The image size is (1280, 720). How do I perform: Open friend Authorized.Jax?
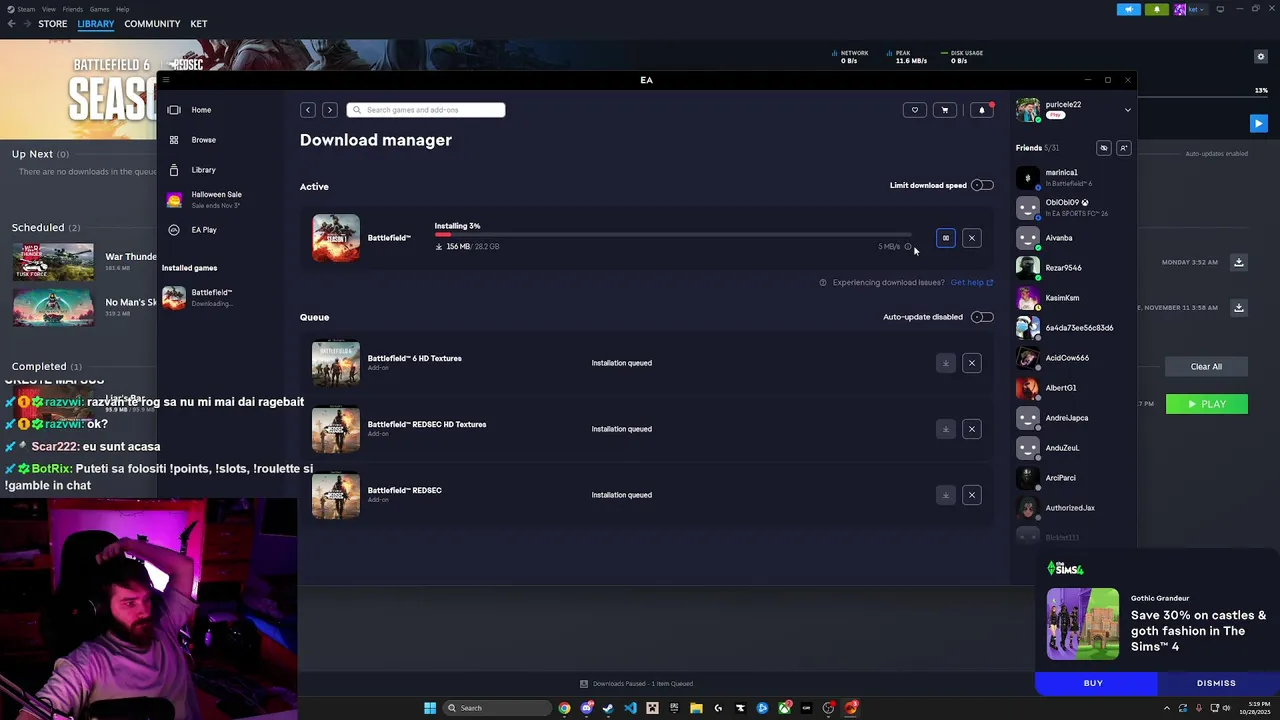tap(1070, 508)
